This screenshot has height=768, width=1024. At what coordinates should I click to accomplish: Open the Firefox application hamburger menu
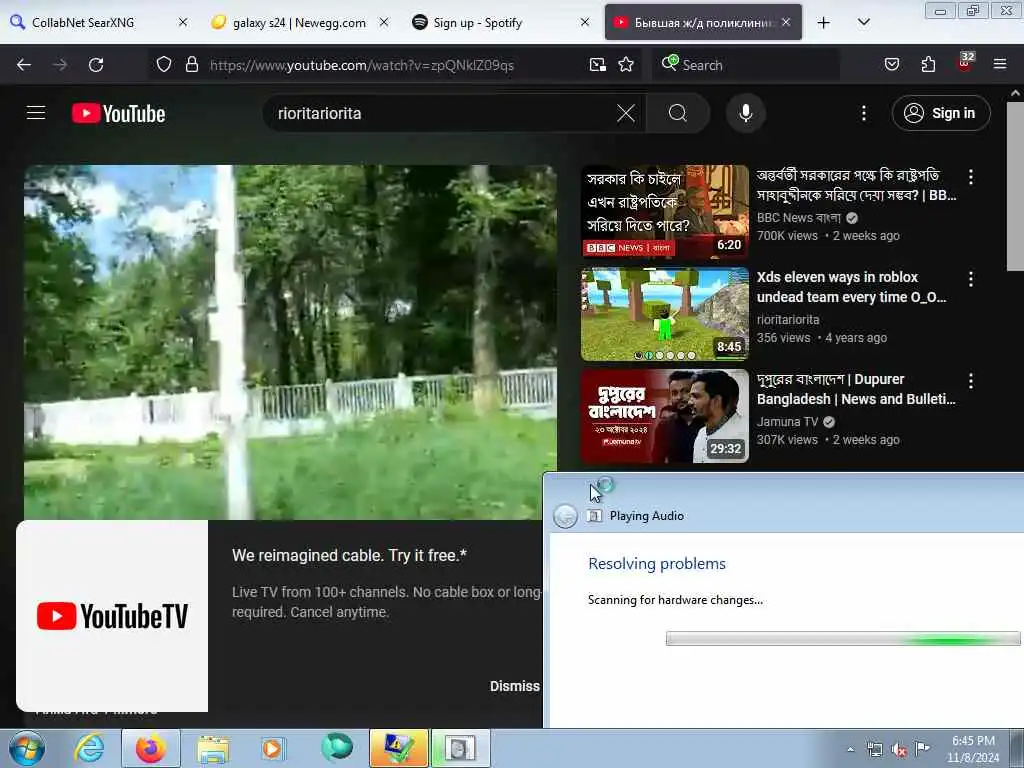click(1000, 65)
